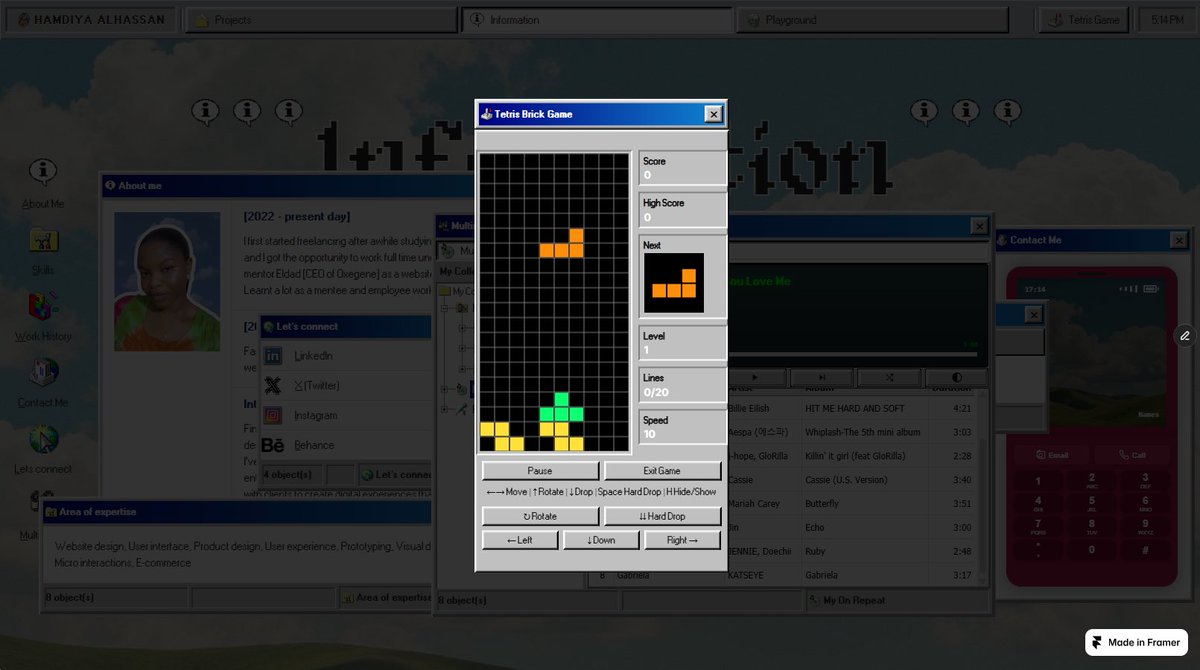Click the LinkedIn icon in Let's connect
The image size is (1200, 670).
click(x=273, y=356)
